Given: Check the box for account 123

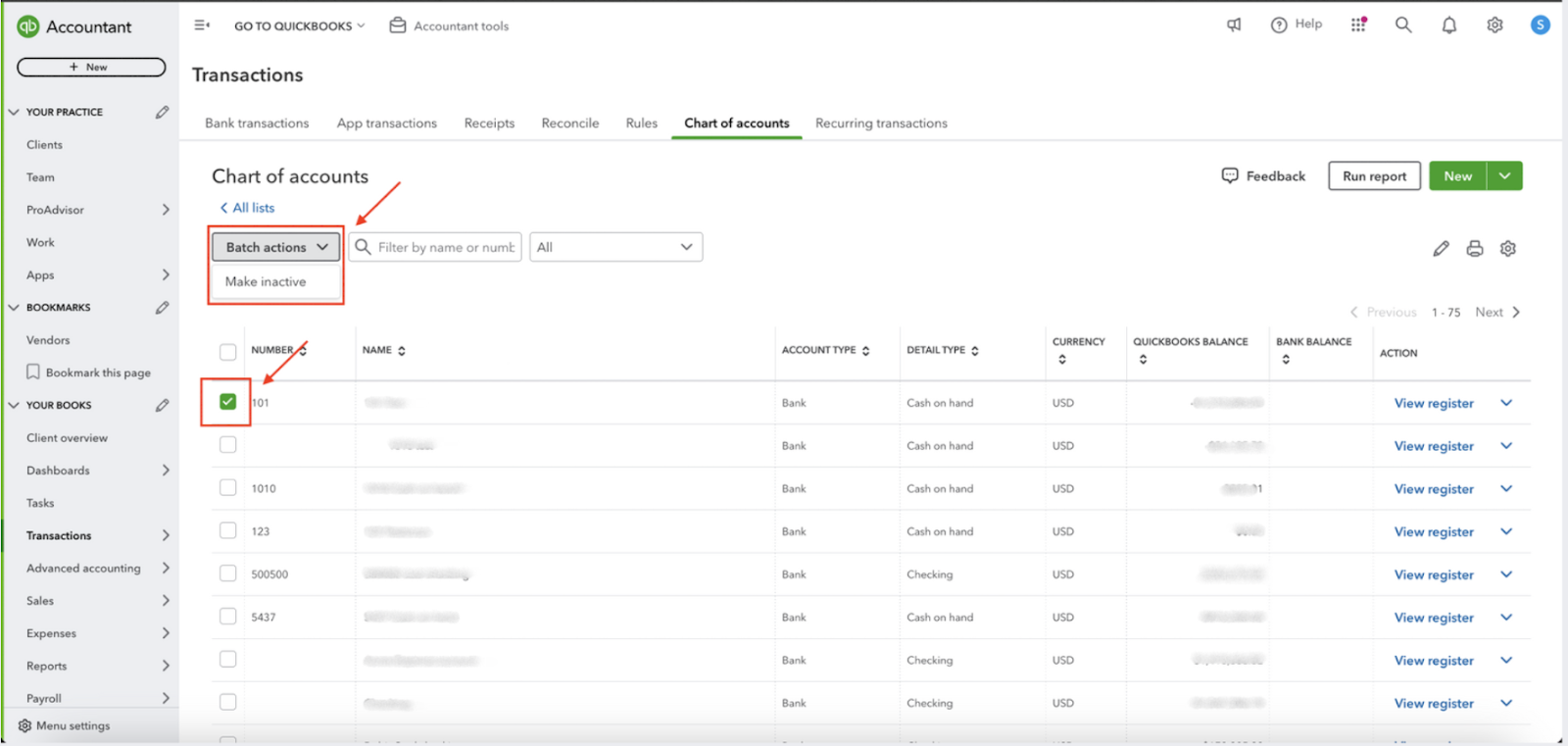Looking at the screenshot, I should pyautogui.click(x=228, y=530).
